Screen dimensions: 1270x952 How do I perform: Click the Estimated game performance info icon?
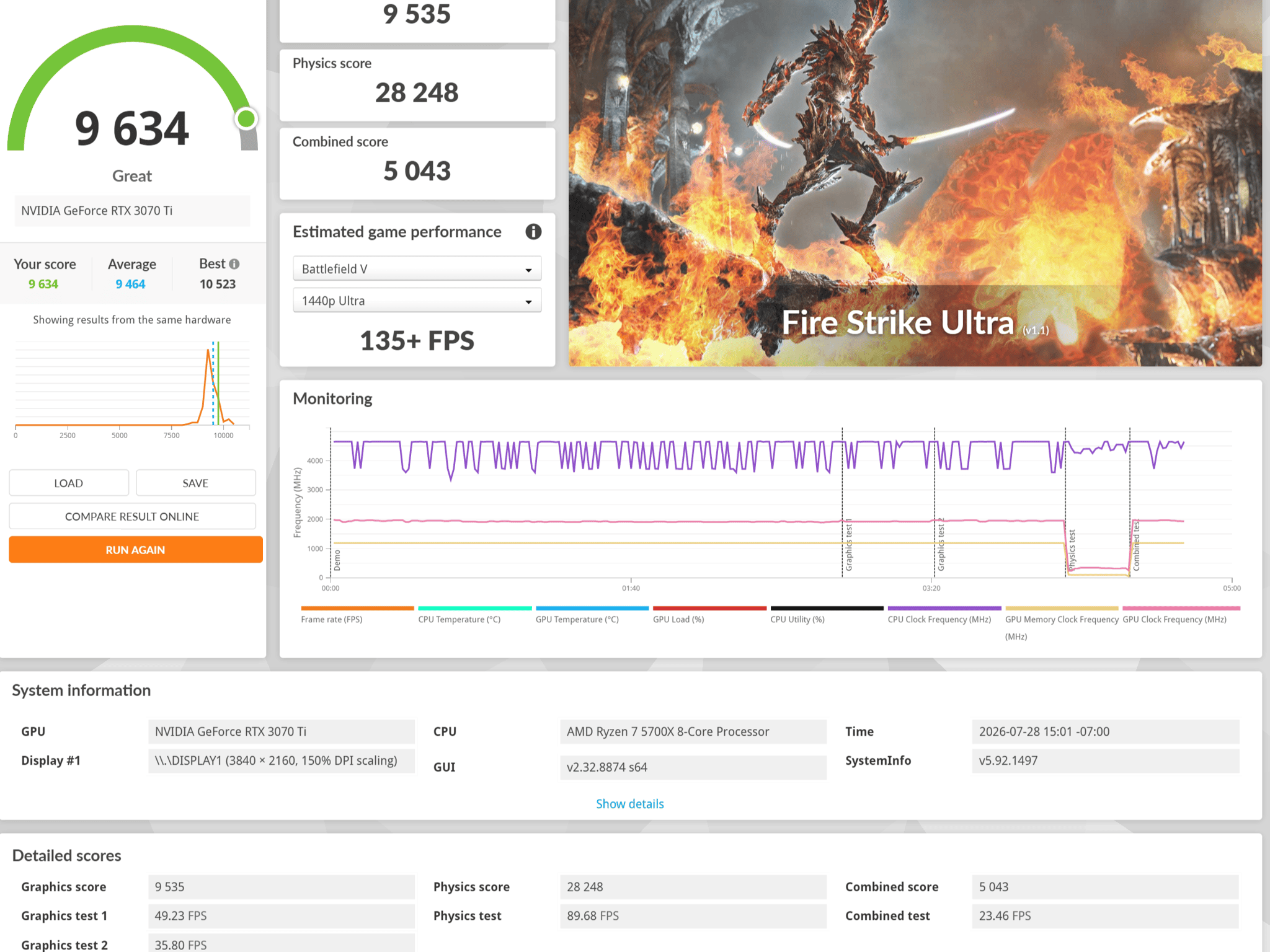click(x=533, y=232)
